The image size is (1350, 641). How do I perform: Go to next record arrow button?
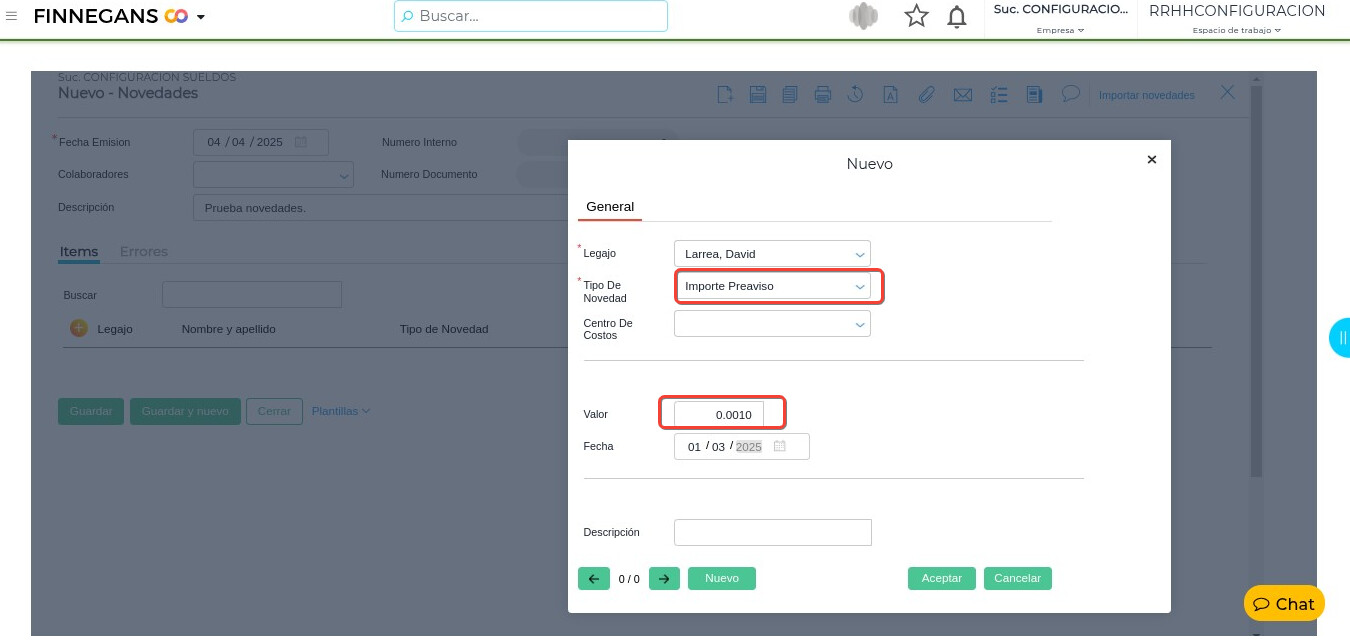tap(664, 578)
